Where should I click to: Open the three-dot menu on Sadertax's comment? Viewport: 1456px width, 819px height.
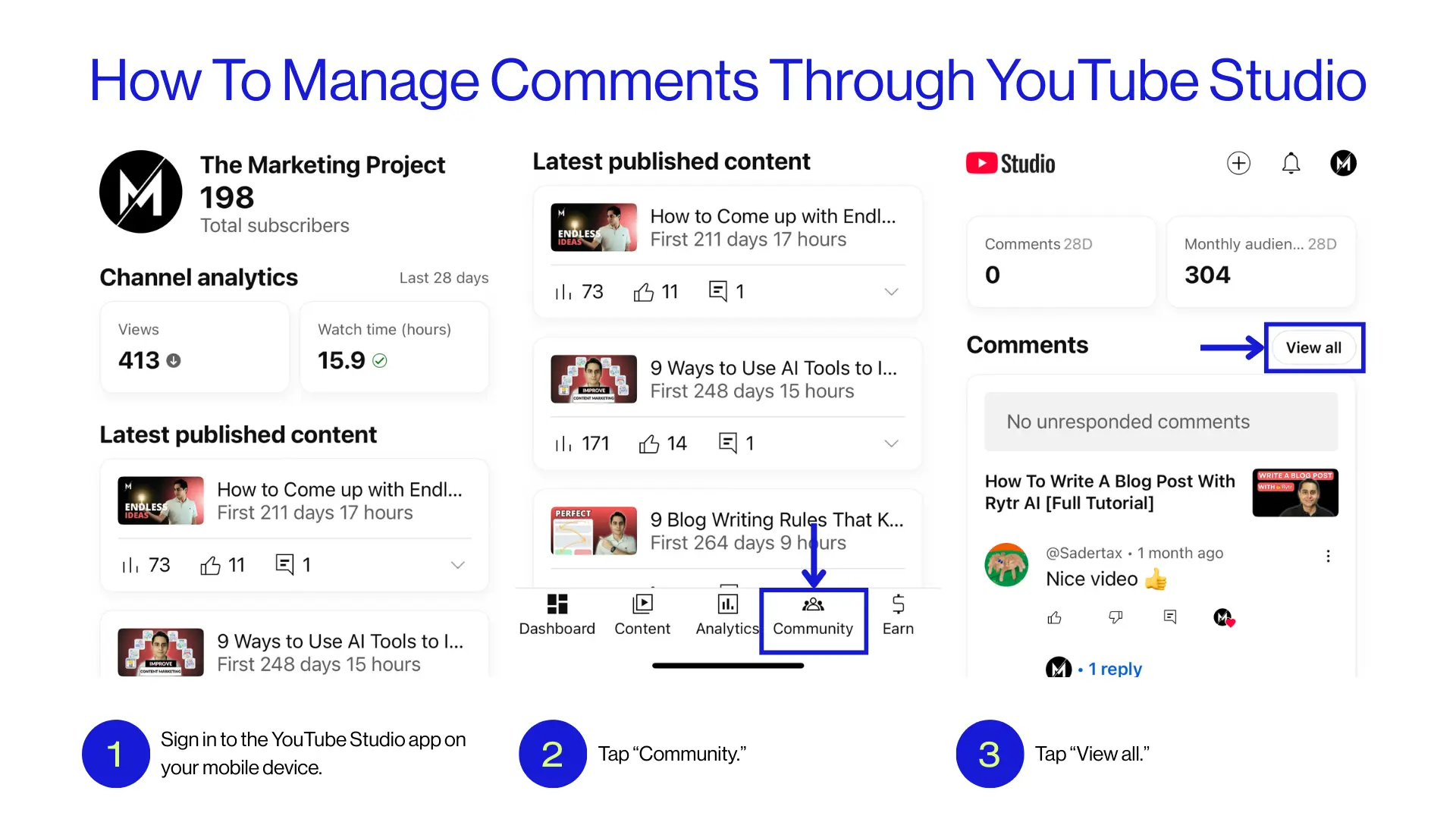coord(1328,556)
